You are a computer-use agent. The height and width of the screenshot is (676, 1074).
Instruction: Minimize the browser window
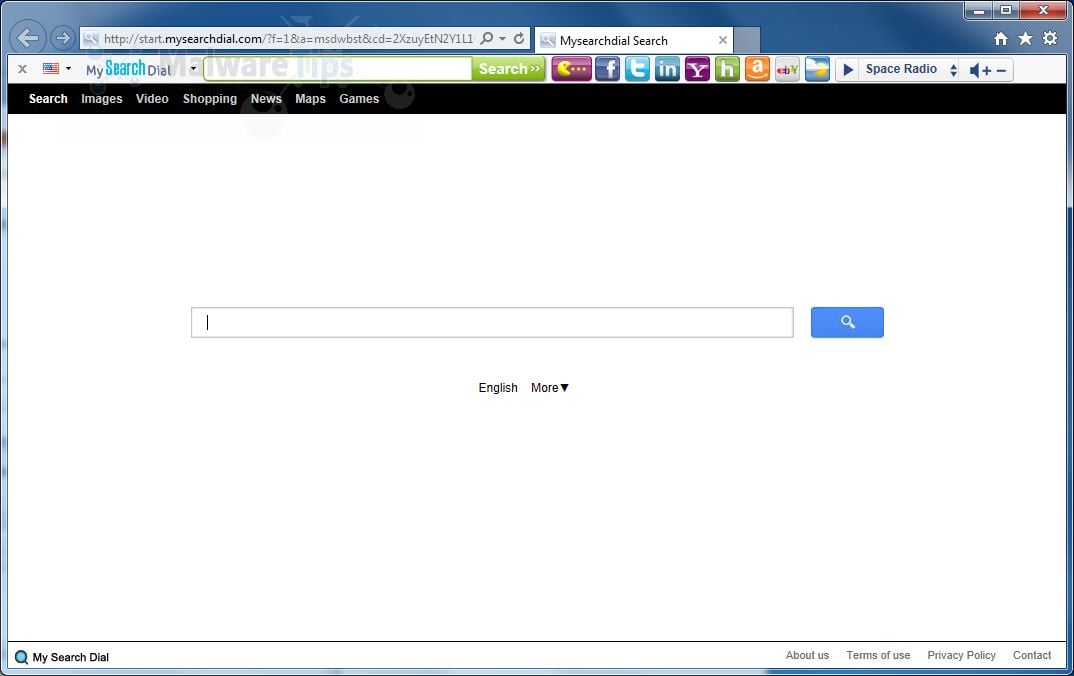[979, 10]
